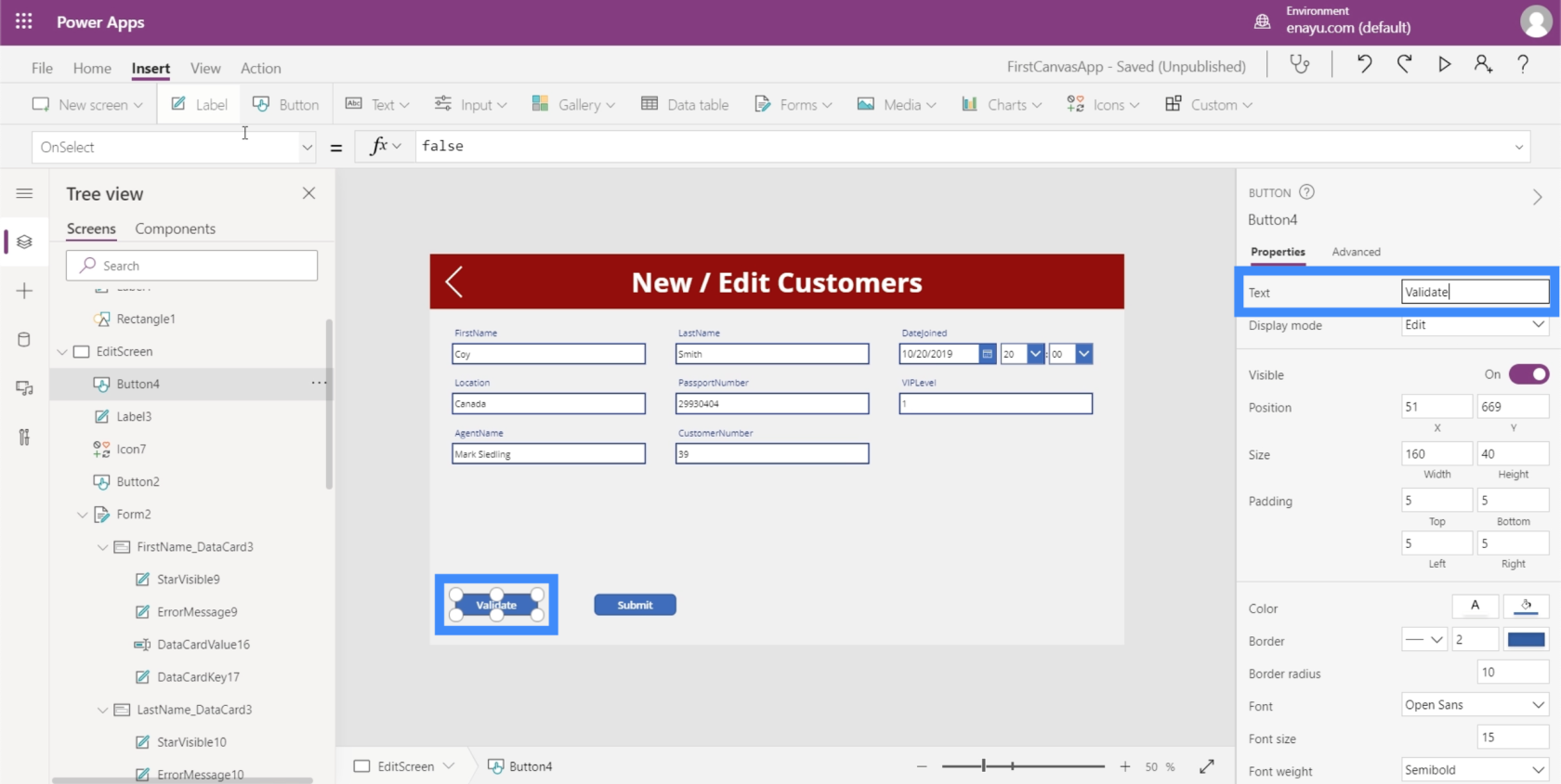Screen dimensions: 1561x784
Task: Click the font color A icon
Action: point(1475,606)
